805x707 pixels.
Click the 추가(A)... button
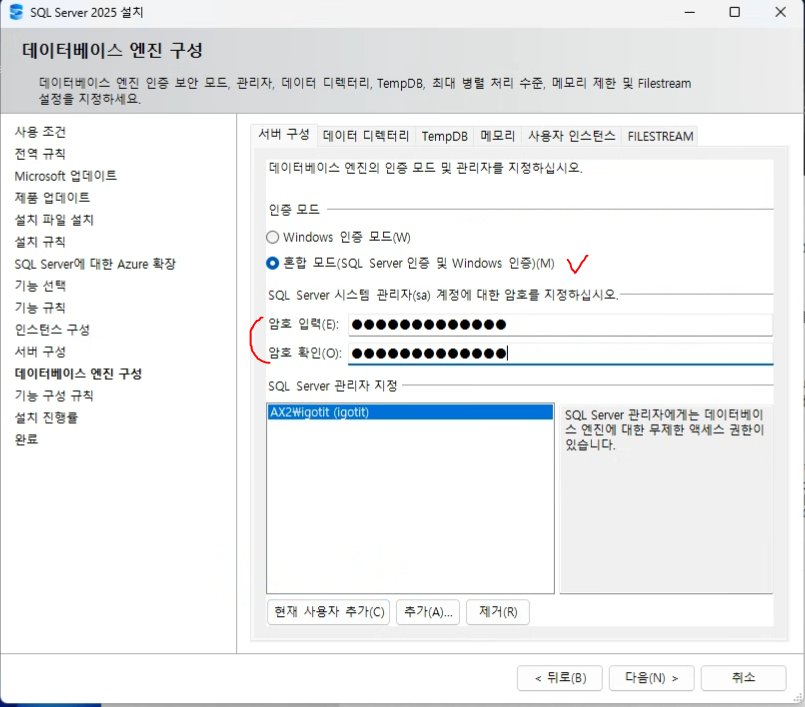tap(428, 612)
